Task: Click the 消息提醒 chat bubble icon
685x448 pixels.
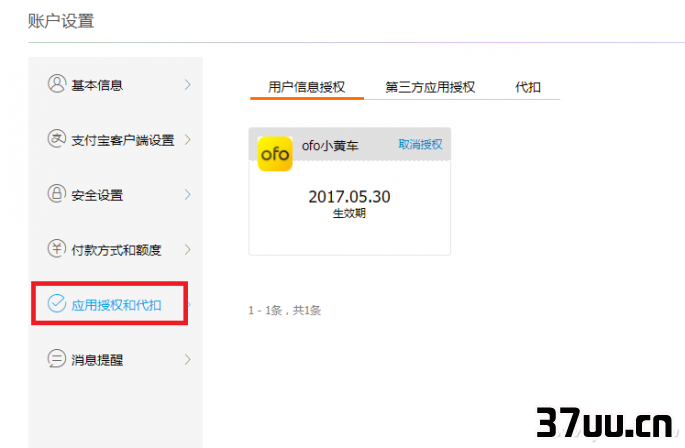Action: click(57, 359)
